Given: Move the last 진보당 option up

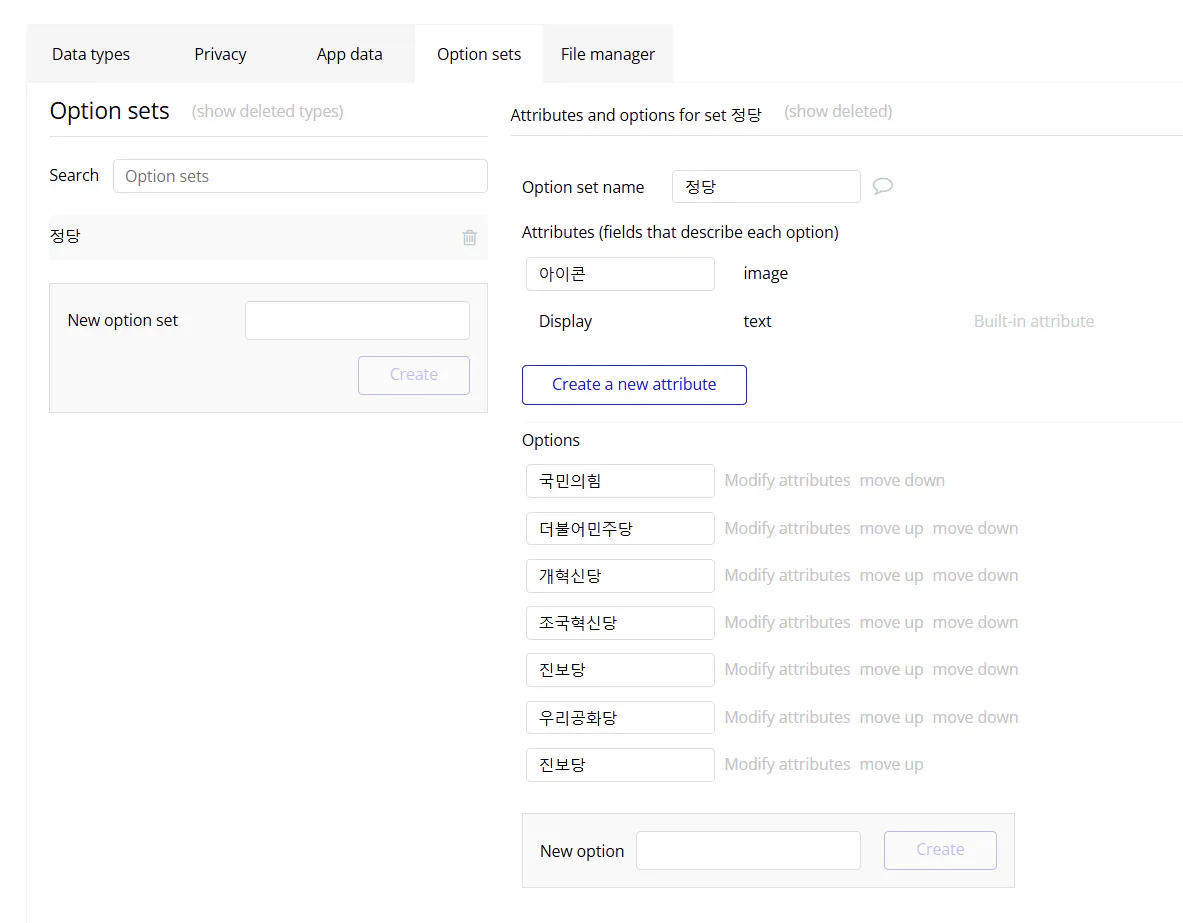Looking at the screenshot, I should tap(891, 763).
